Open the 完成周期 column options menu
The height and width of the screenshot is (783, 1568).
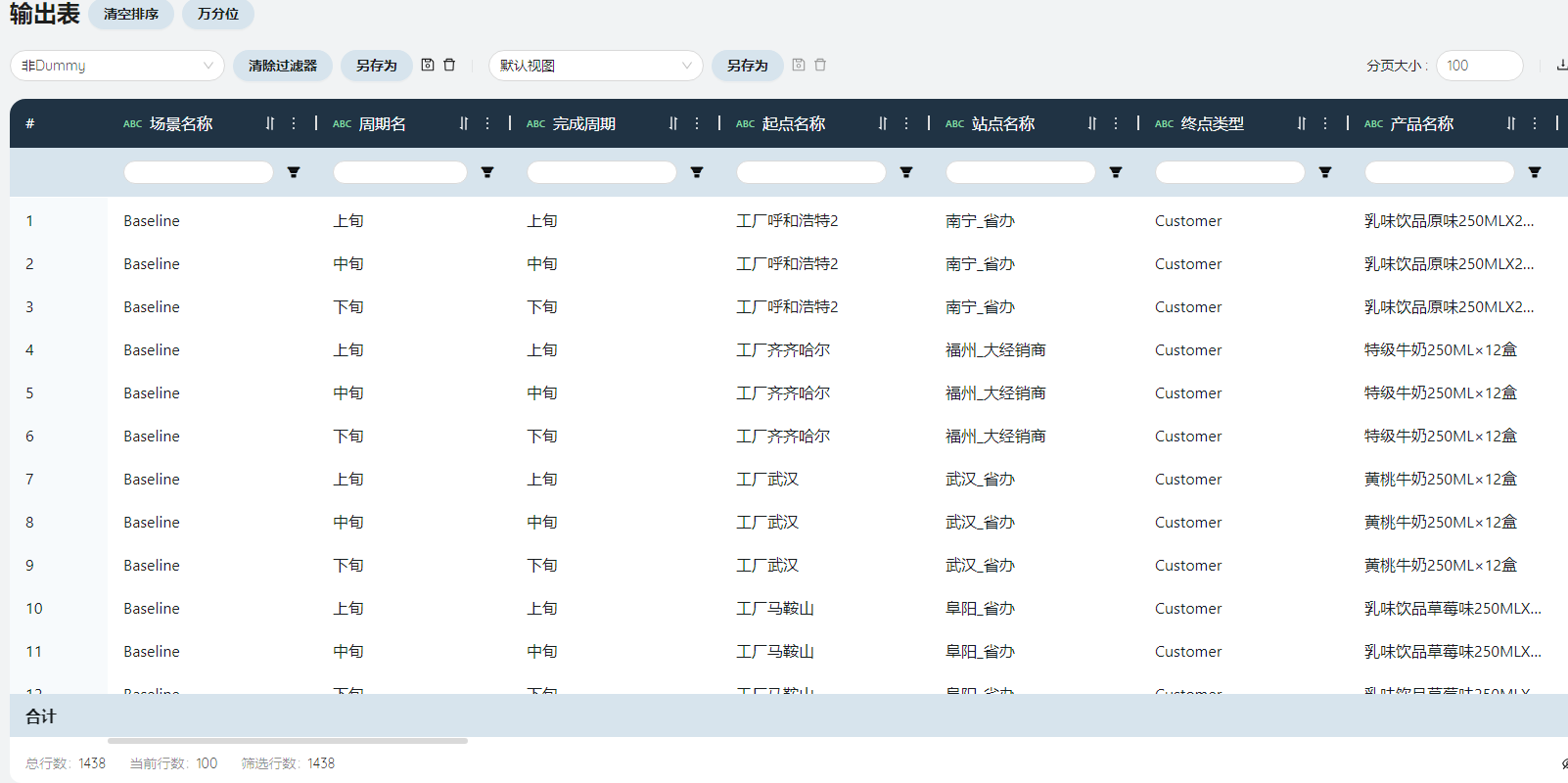[697, 123]
